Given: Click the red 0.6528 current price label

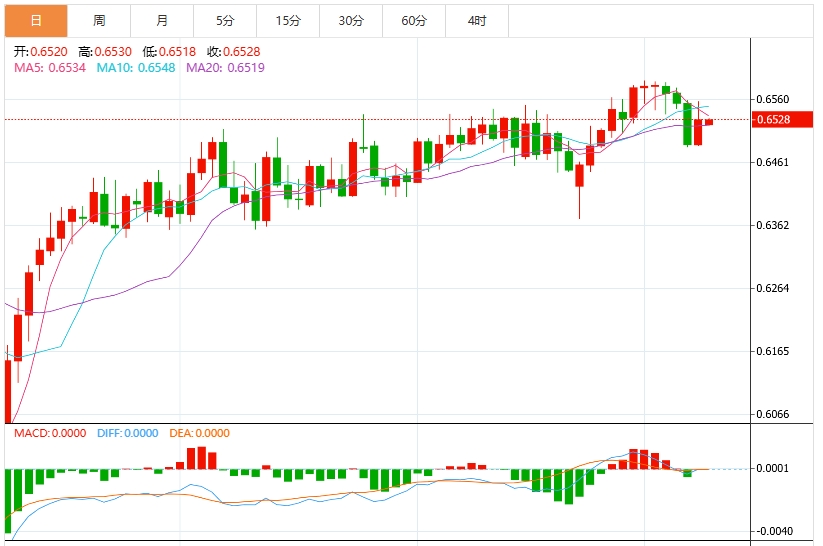Looking at the screenshot, I should [782, 120].
